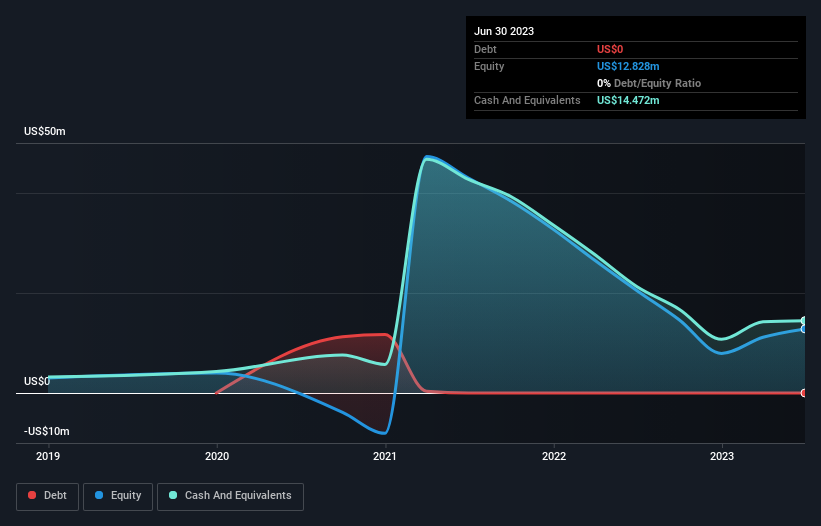Select the Equity endpoint marker on chart
This screenshot has height=526, width=821.
click(x=804, y=329)
